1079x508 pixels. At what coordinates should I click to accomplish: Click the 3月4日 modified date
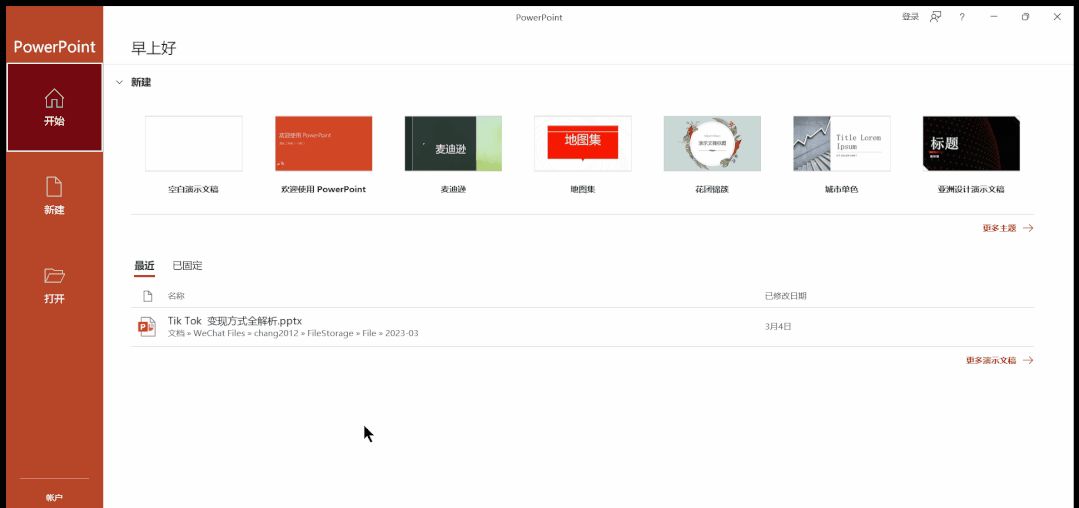point(778,326)
